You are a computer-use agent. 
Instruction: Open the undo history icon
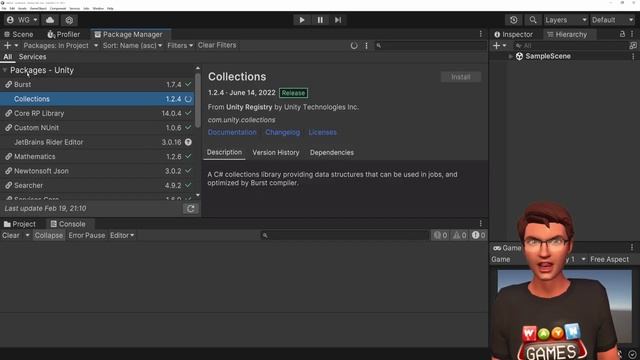click(513, 20)
